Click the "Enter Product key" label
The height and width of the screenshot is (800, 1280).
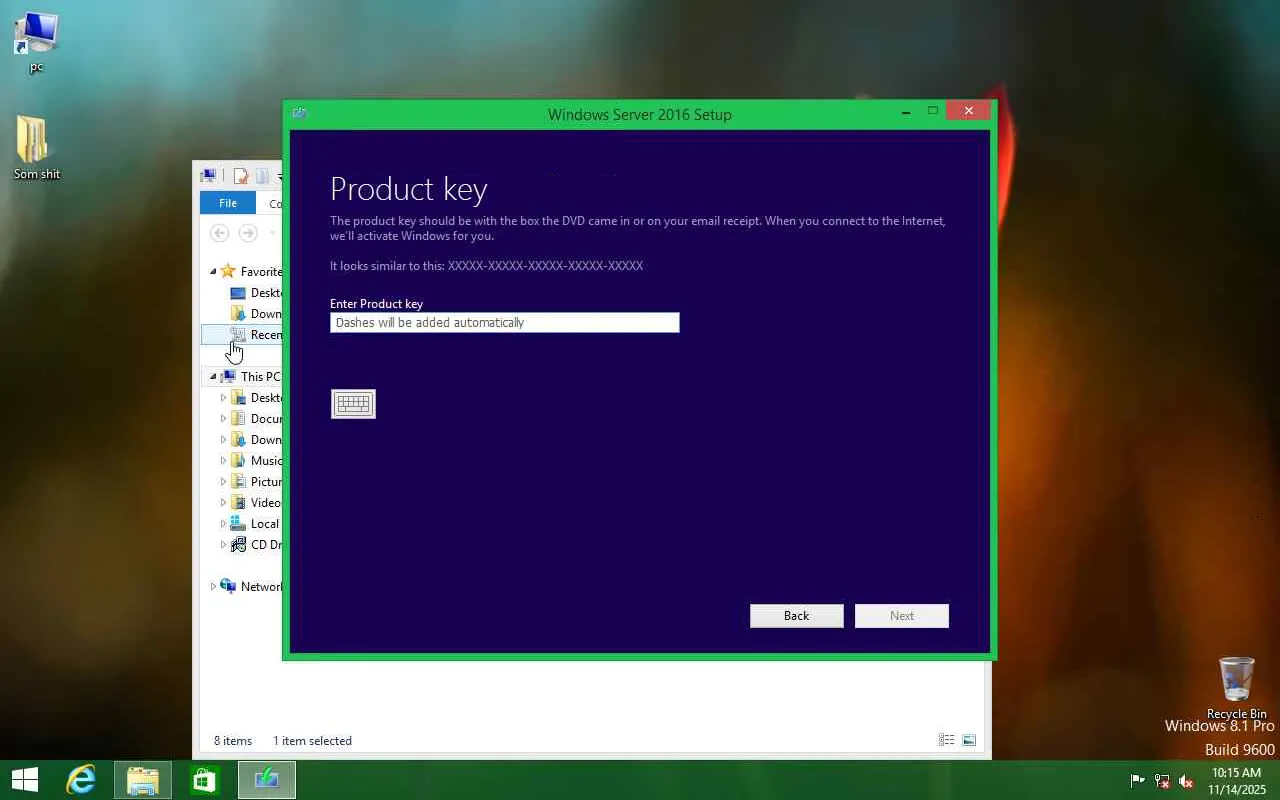pyautogui.click(x=377, y=304)
